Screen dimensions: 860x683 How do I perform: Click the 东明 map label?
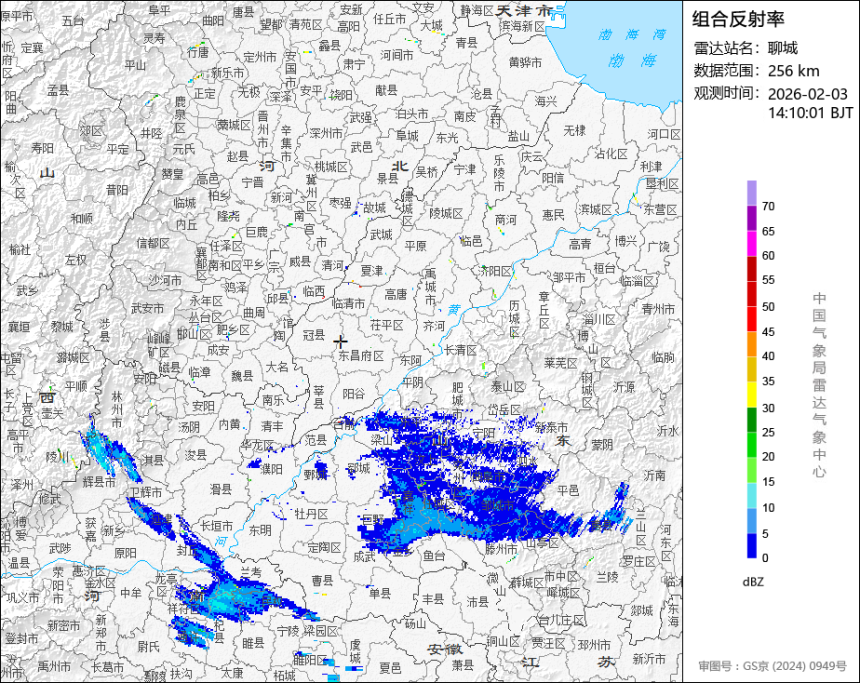(260, 530)
